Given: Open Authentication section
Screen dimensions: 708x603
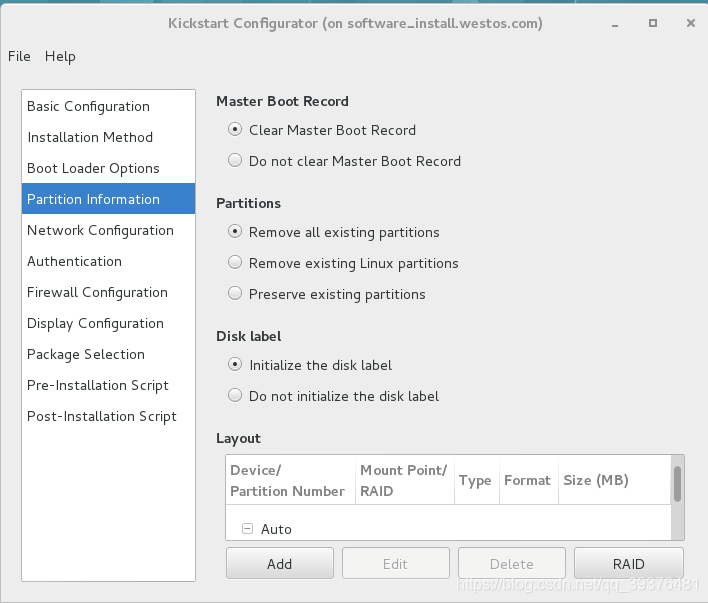Looking at the screenshot, I should click(x=108, y=261).
